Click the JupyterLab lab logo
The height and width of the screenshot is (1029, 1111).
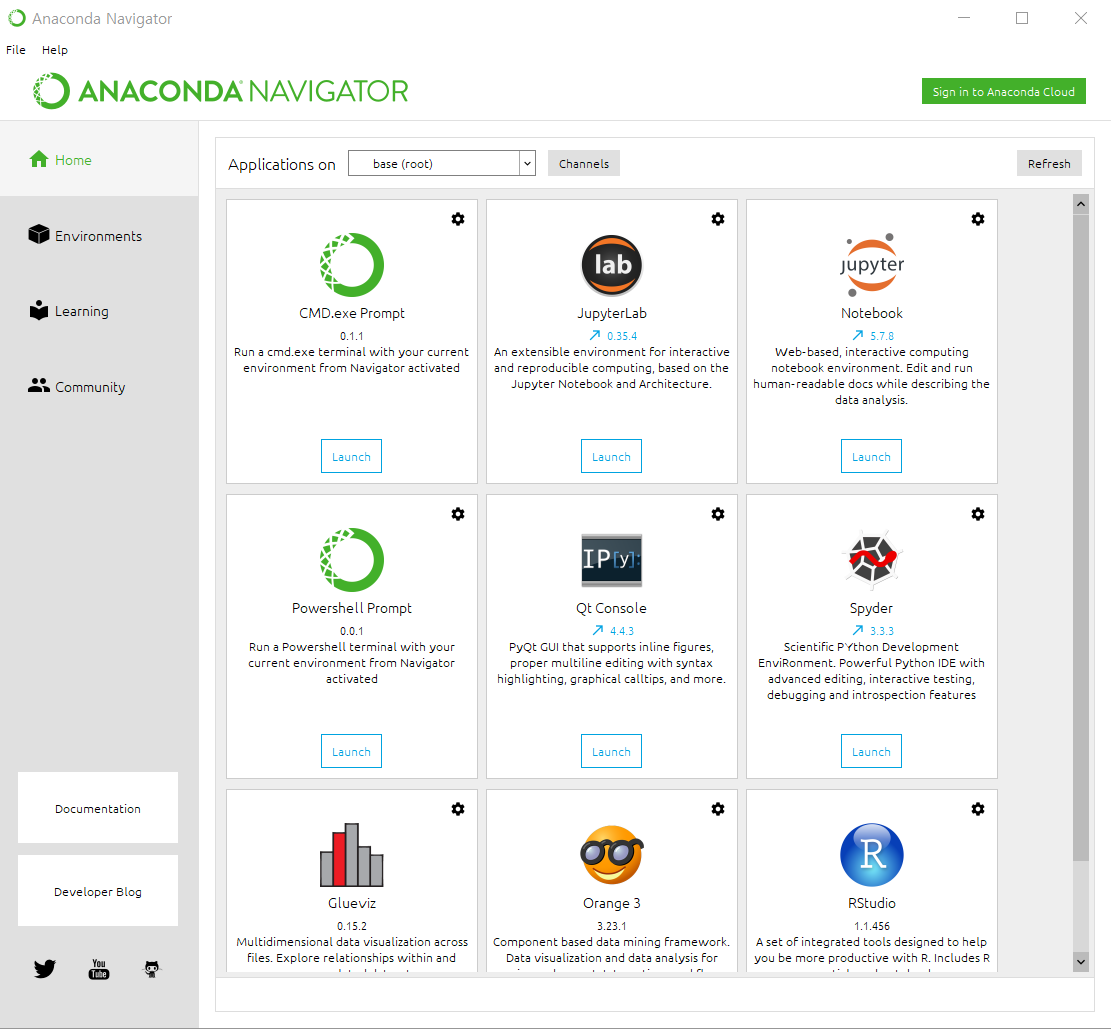[611, 265]
